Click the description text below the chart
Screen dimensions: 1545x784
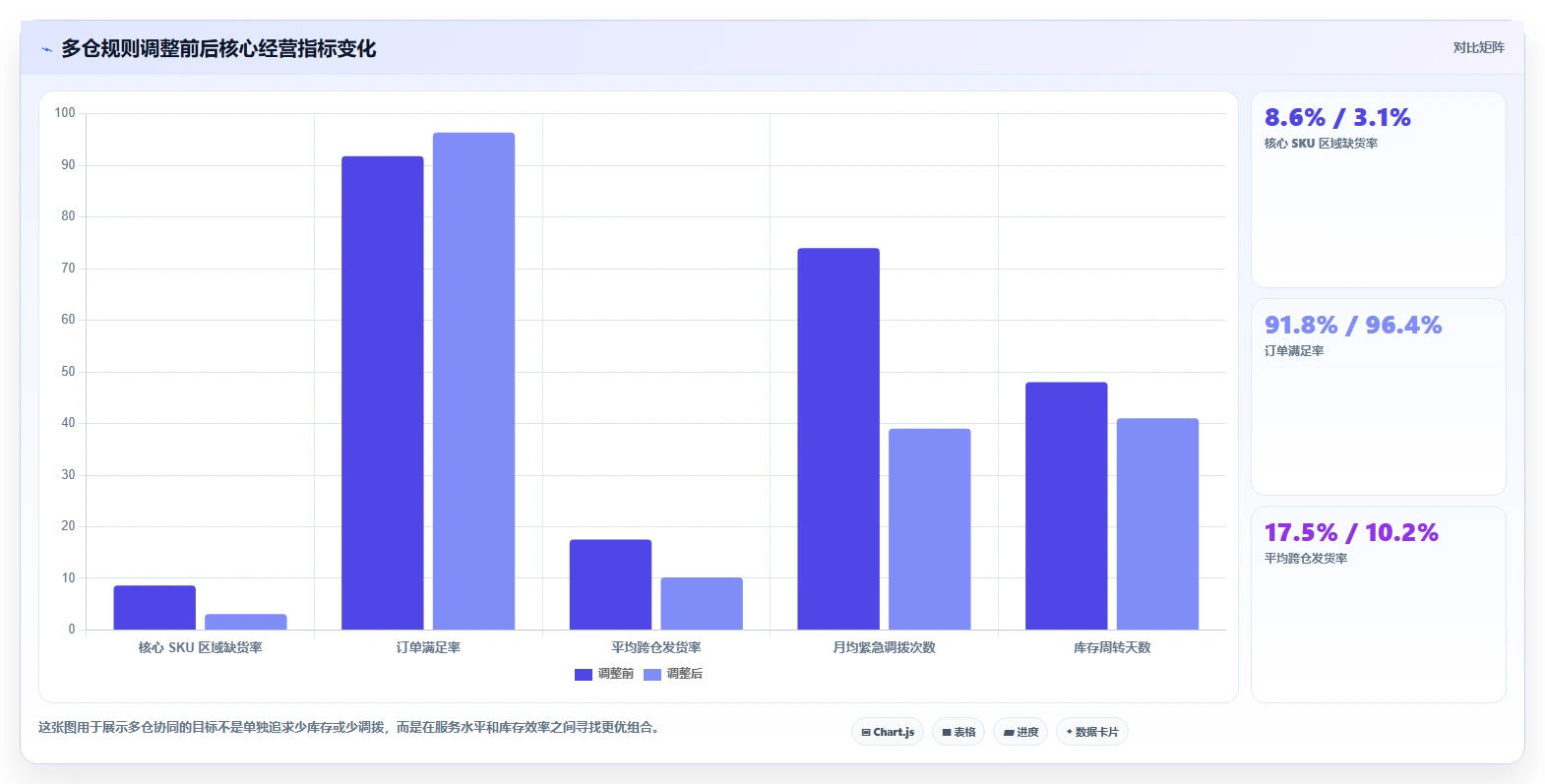[348, 728]
